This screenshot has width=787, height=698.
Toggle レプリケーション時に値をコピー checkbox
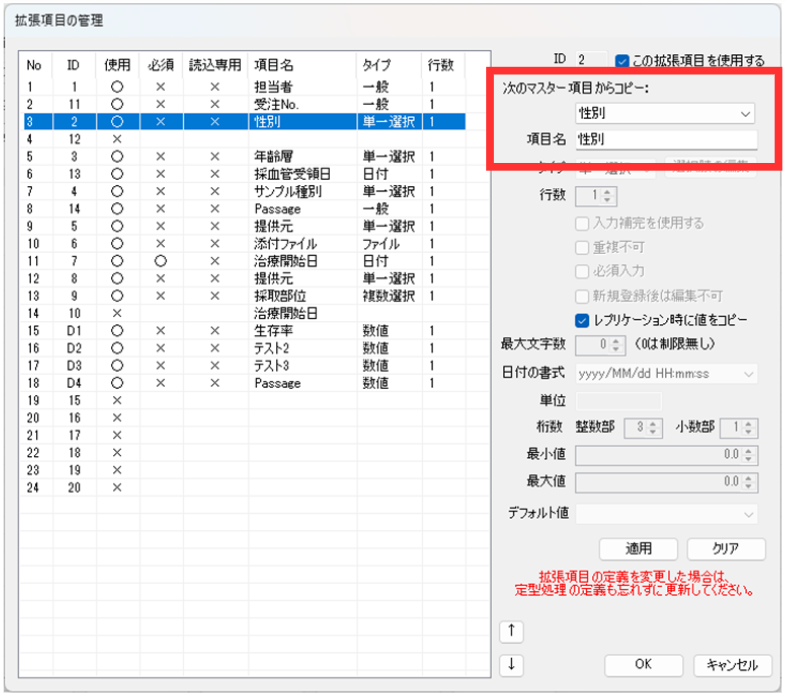[x=583, y=321]
